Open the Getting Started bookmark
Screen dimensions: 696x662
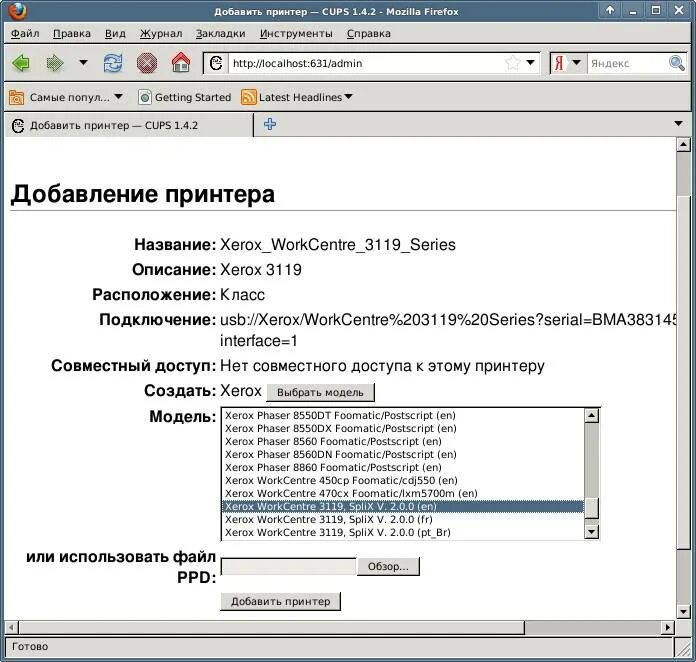point(185,97)
